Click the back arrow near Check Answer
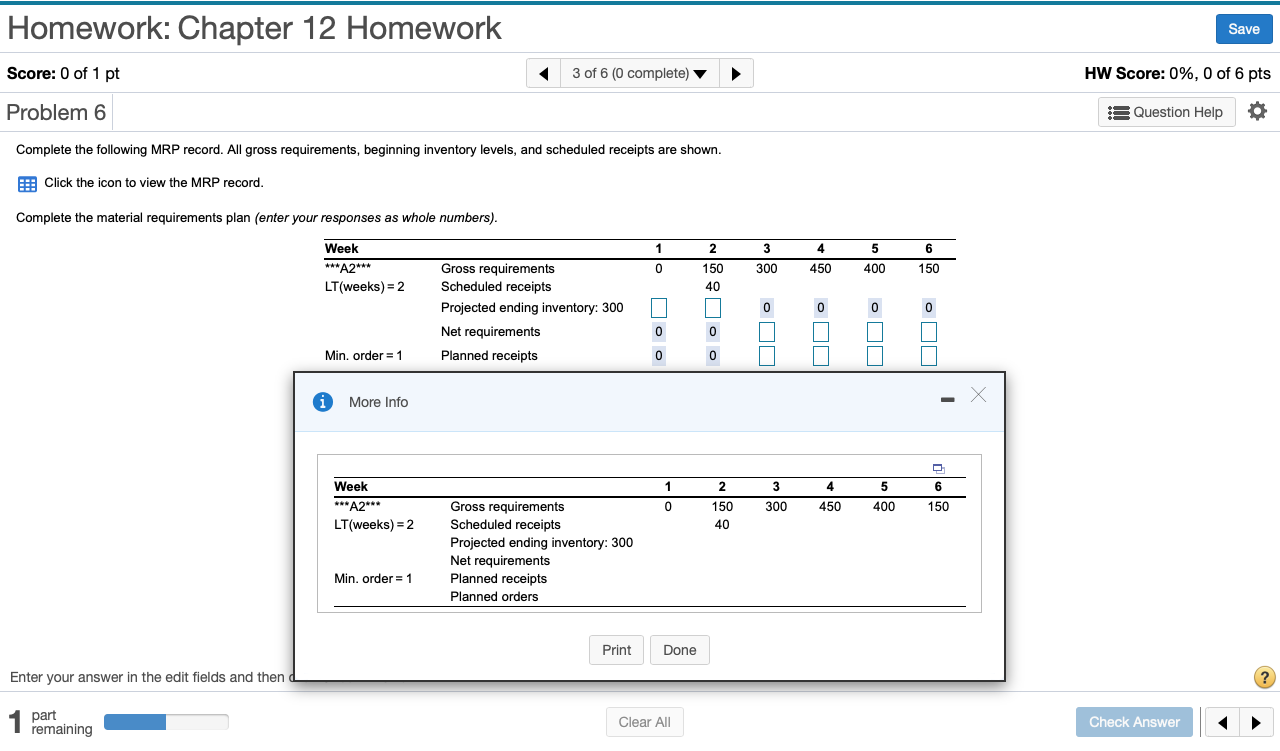Viewport: 1280px width, 751px height. click(x=1222, y=722)
